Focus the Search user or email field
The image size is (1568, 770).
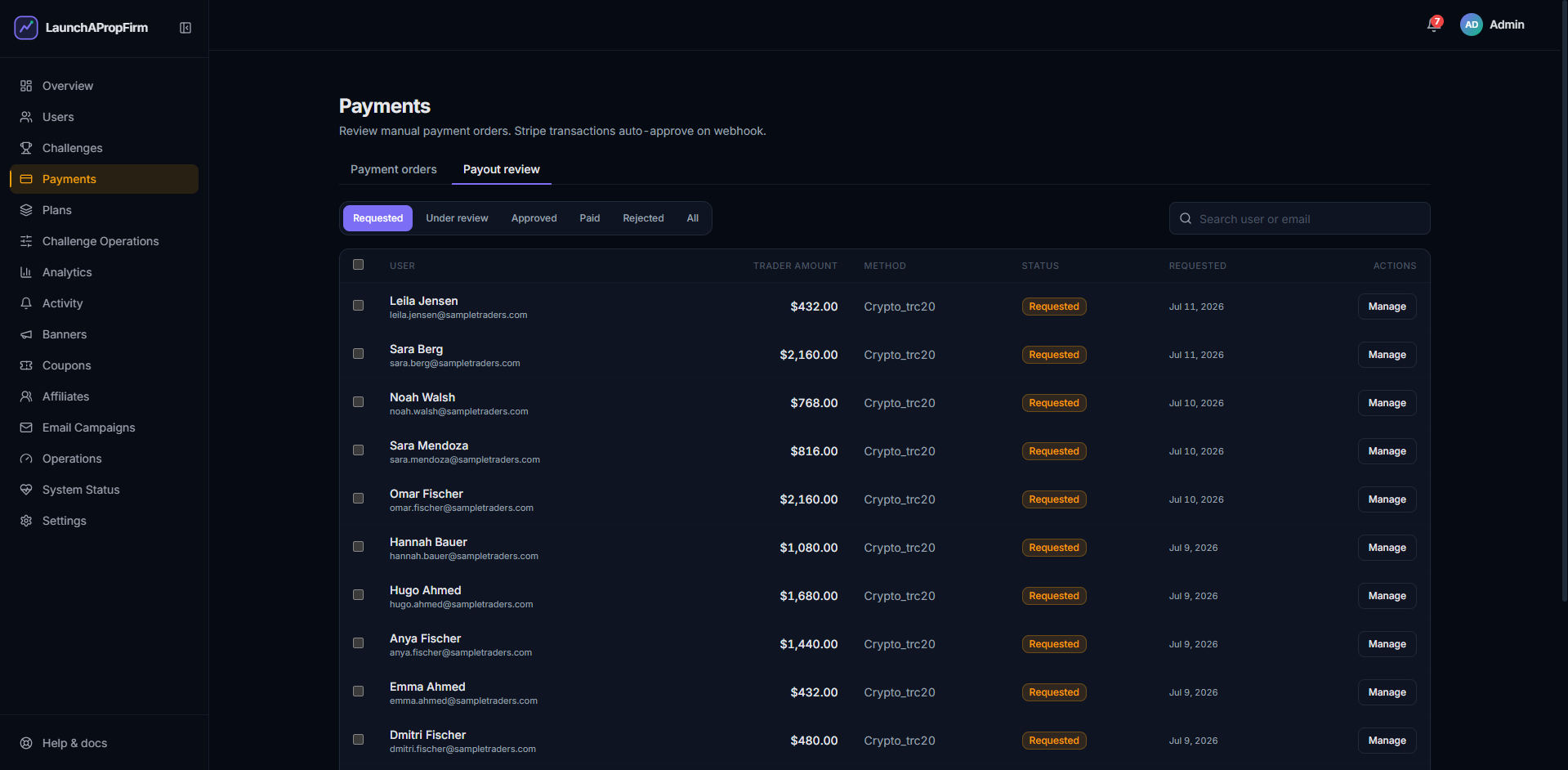pyautogui.click(x=1299, y=218)
